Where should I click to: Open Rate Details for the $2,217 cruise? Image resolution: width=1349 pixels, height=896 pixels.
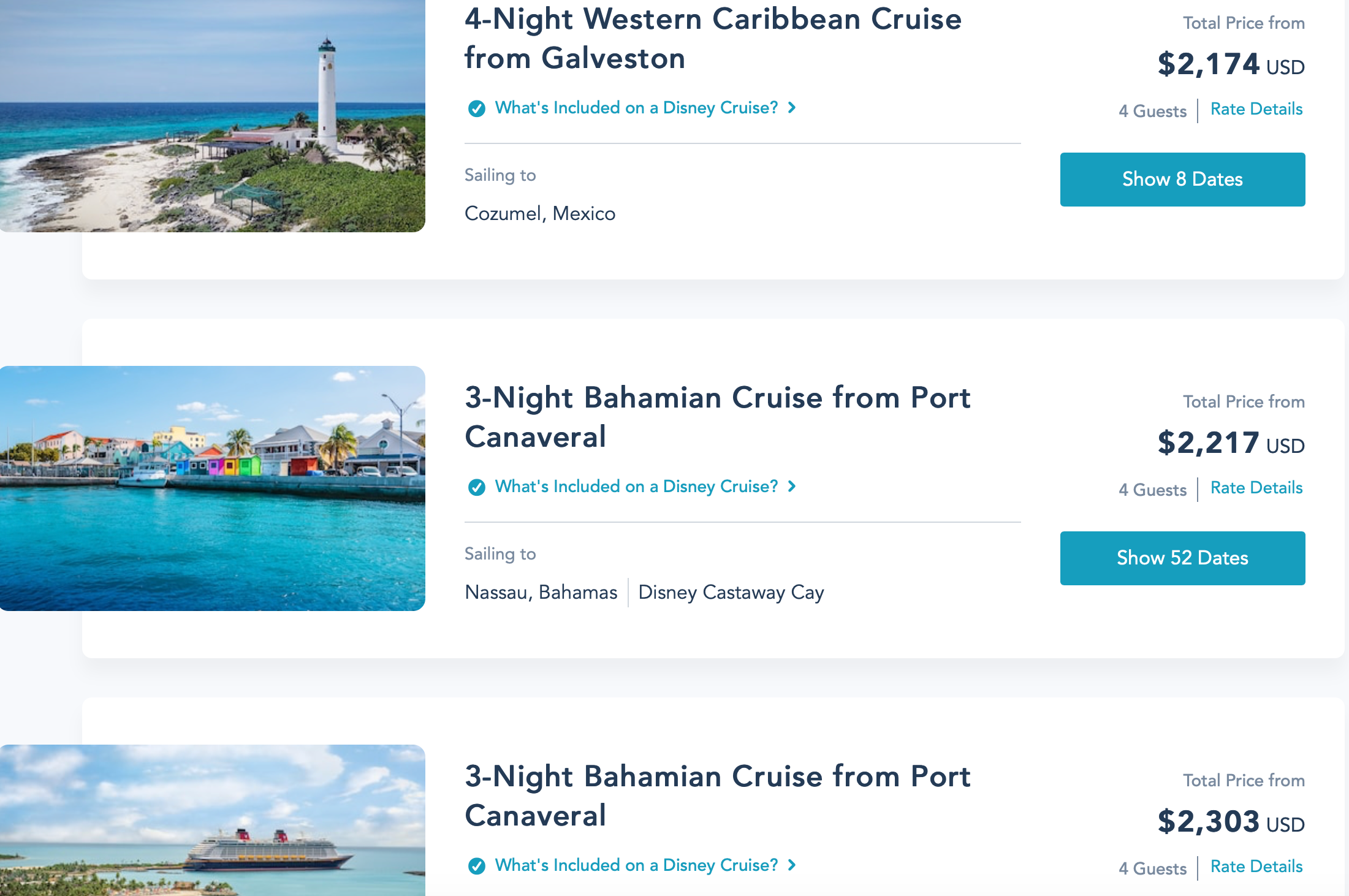(x=1256, y=488)
